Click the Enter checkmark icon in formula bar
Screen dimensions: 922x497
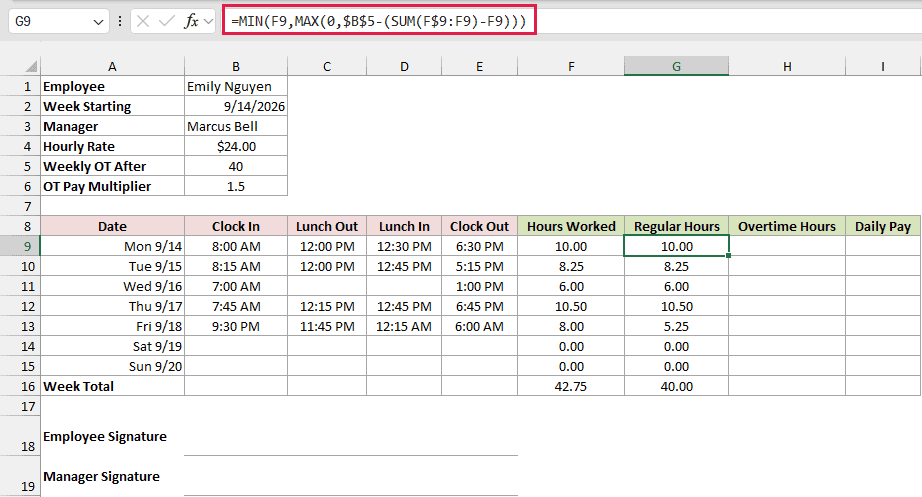(x=166, y=22)
